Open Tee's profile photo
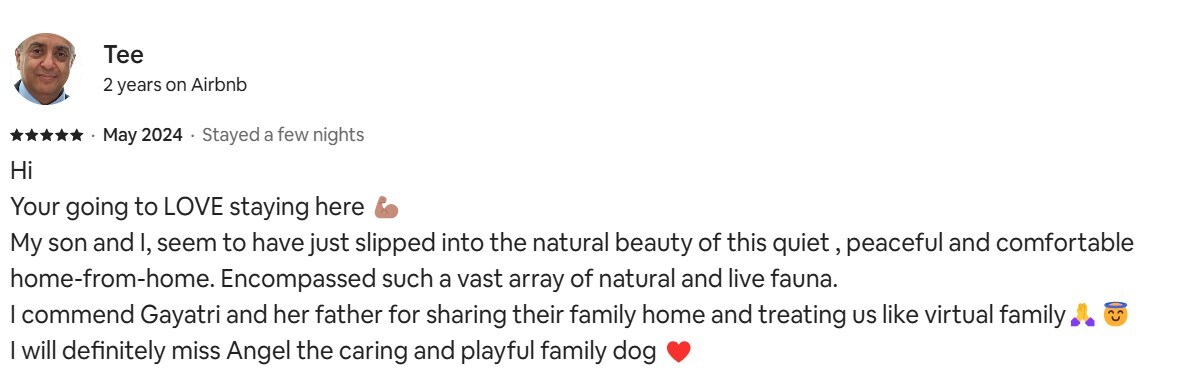 pos(46,69)
